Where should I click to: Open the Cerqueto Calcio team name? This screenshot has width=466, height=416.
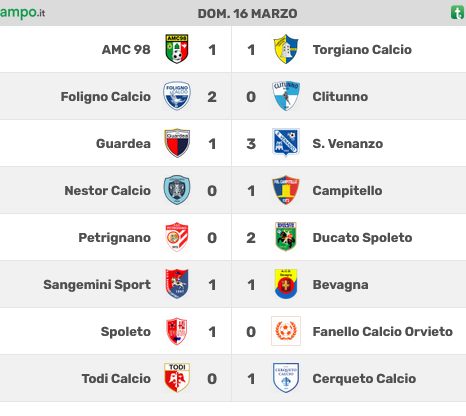(x=364, y=379)
